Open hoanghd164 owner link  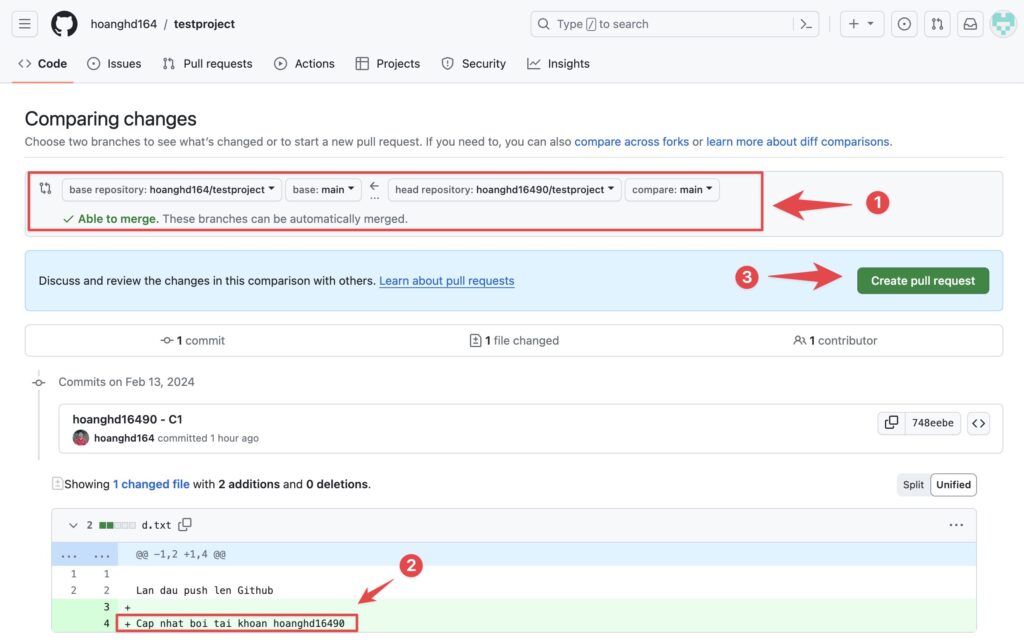coord(123,24)
